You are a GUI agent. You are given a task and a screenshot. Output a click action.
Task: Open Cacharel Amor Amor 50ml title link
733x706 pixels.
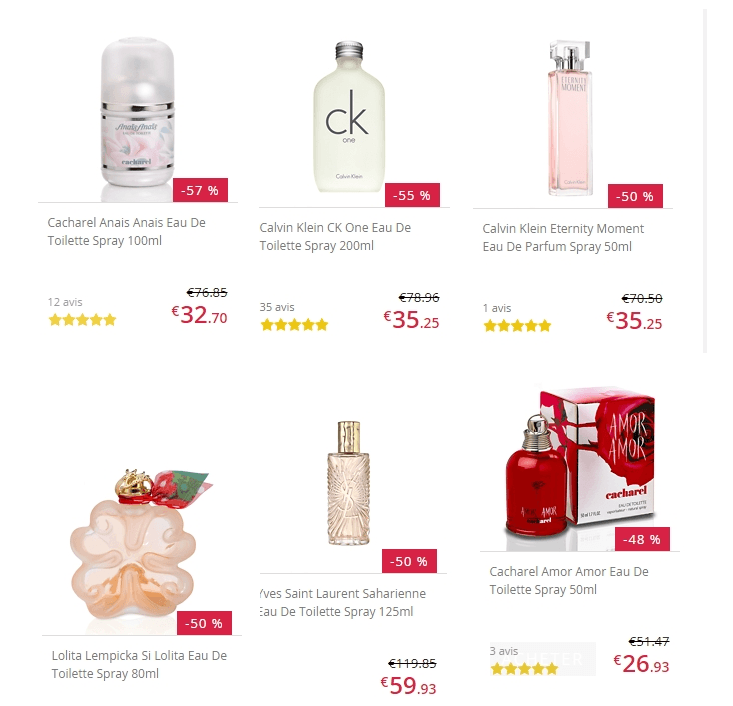click(x=569, y=580)
